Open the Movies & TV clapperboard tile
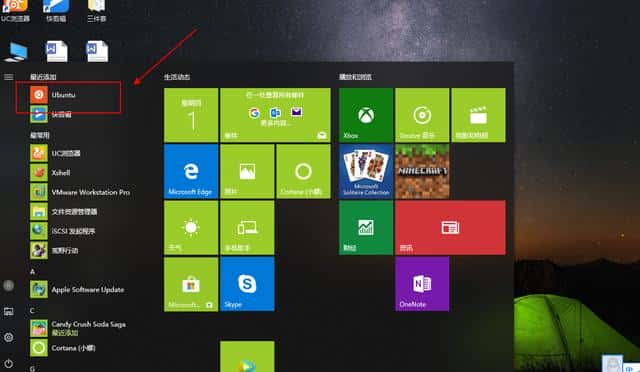The height and width of the screenshot is (372, 640). click(478, 115)
